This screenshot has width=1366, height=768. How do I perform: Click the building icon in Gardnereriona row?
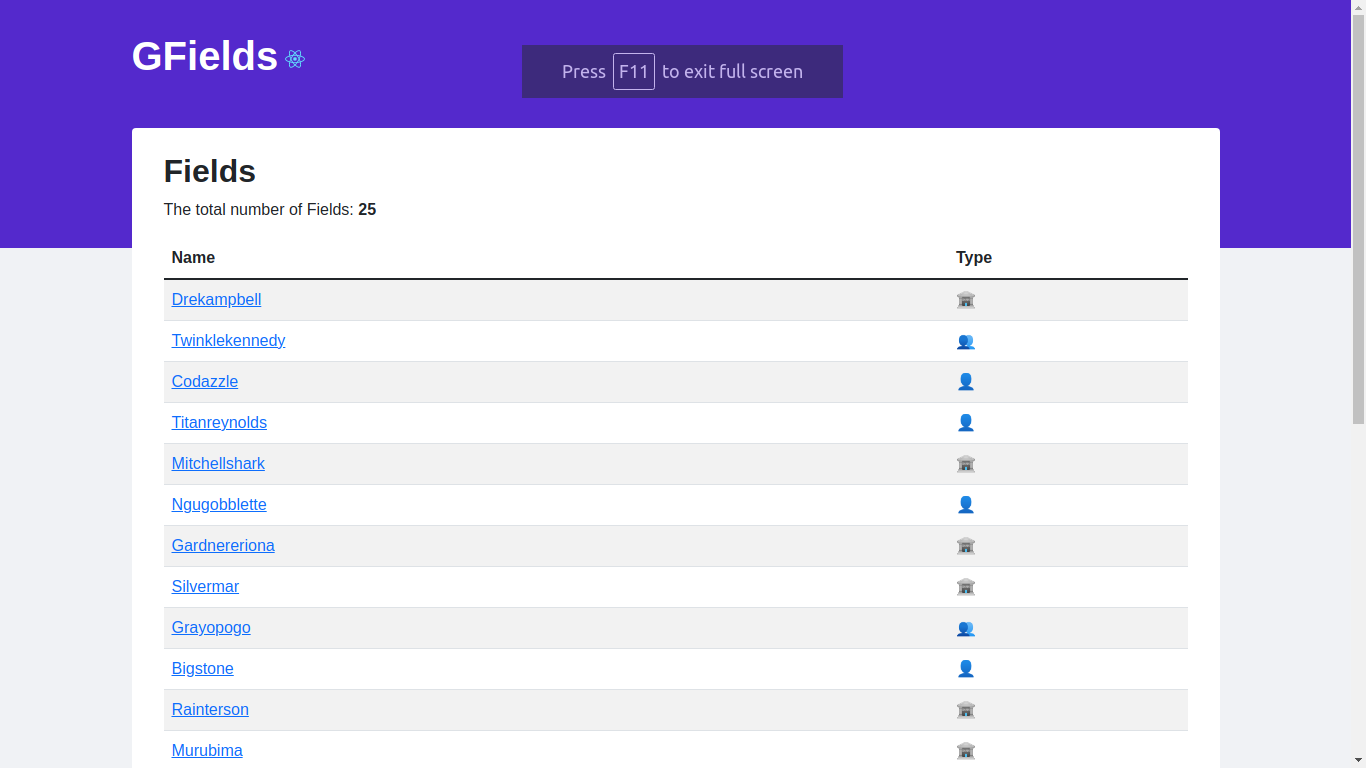[x=965, y=546]
